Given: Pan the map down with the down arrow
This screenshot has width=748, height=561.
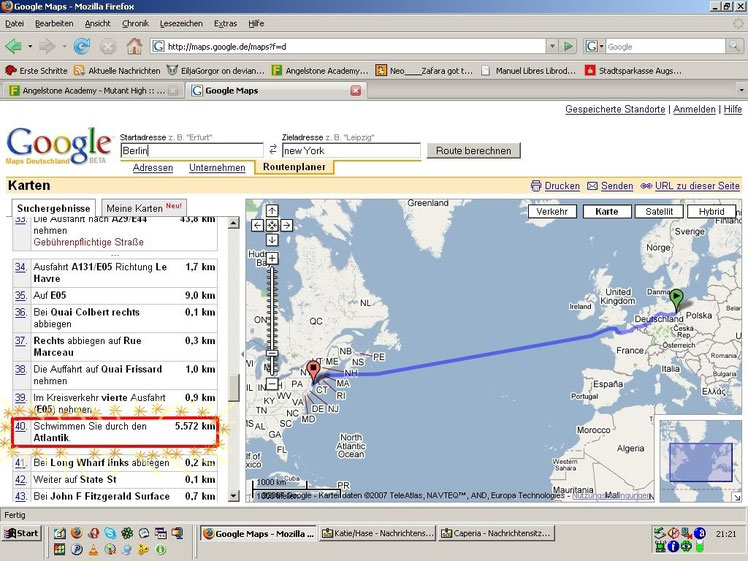Looking at the screenshot, I should coord(272,239).
